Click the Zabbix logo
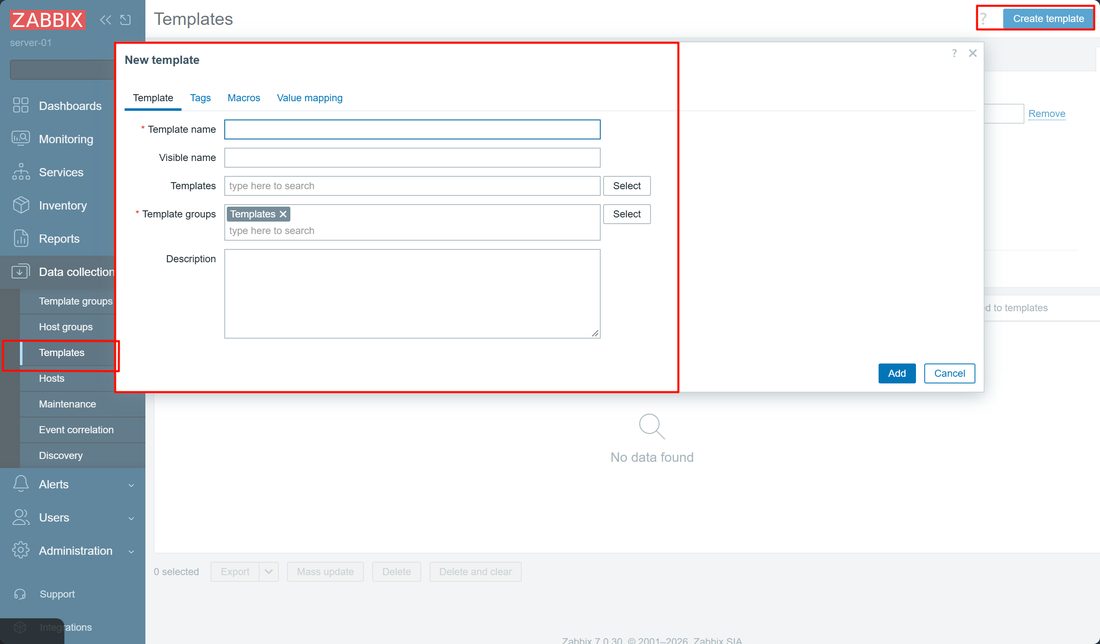 click(x=47, y=20)
